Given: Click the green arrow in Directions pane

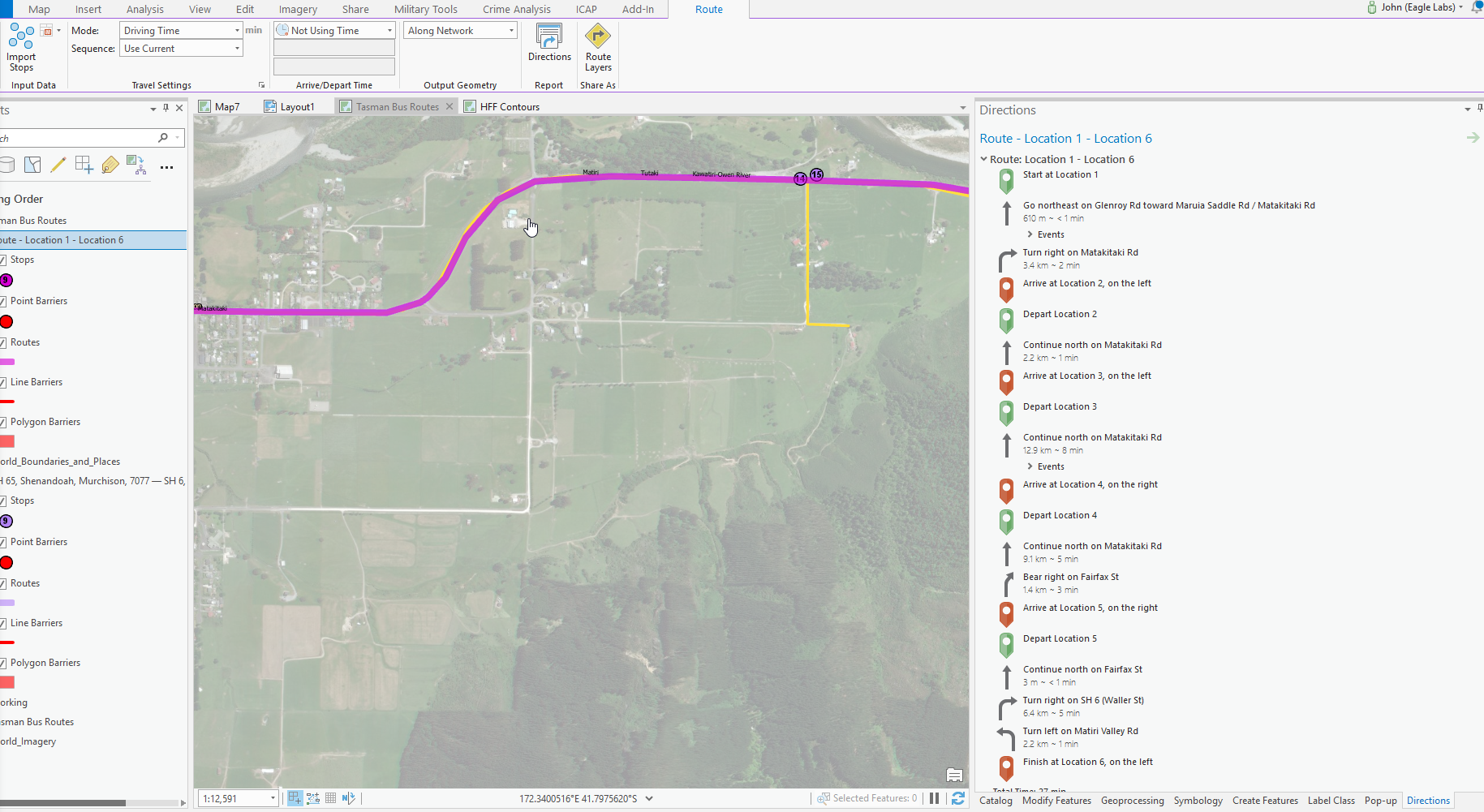Looking at the screenshot, I should pos(1473,138).
